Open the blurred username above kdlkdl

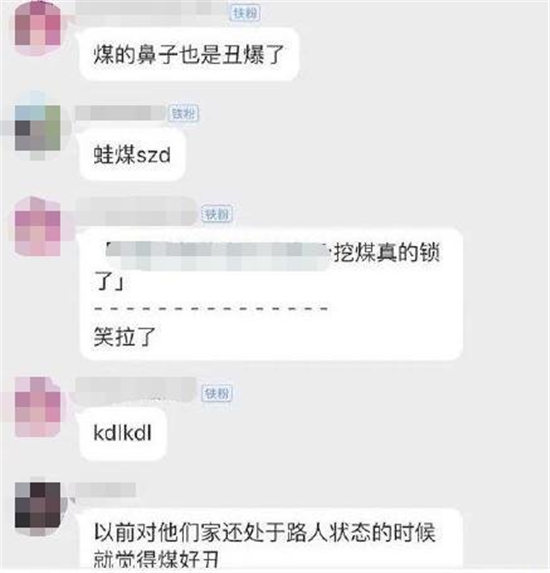pos(136,391)
